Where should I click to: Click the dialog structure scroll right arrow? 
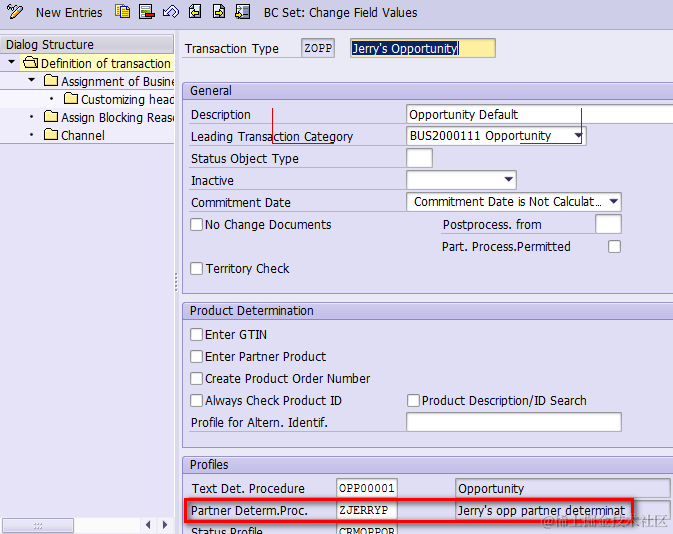pyautogui.click(x=165, y=525)
